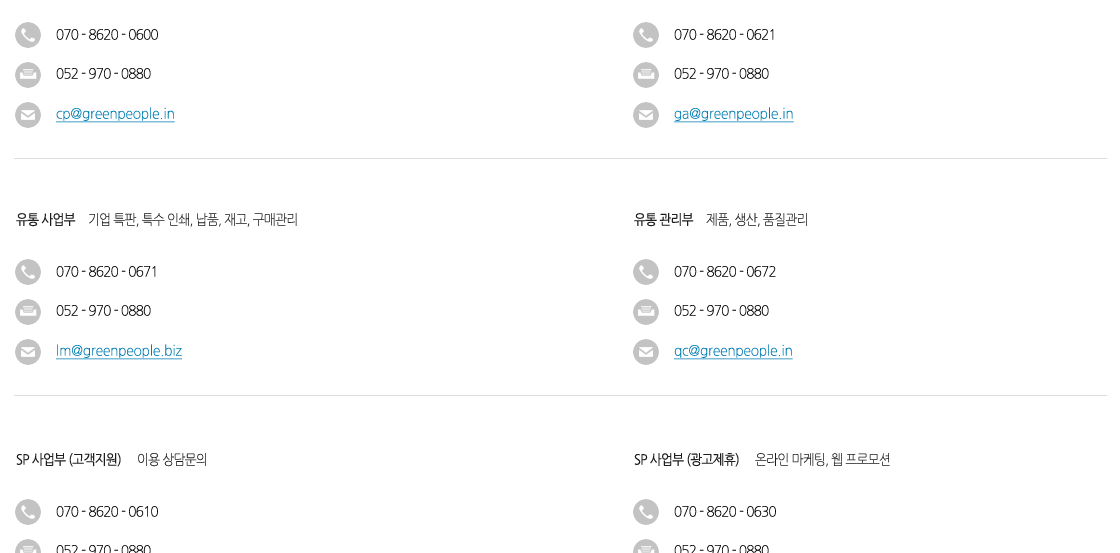This screenshot has width=1120, height=553.
Task: Click the SP 사업부 (고객지원) heading
Action: tap(69, 459)
